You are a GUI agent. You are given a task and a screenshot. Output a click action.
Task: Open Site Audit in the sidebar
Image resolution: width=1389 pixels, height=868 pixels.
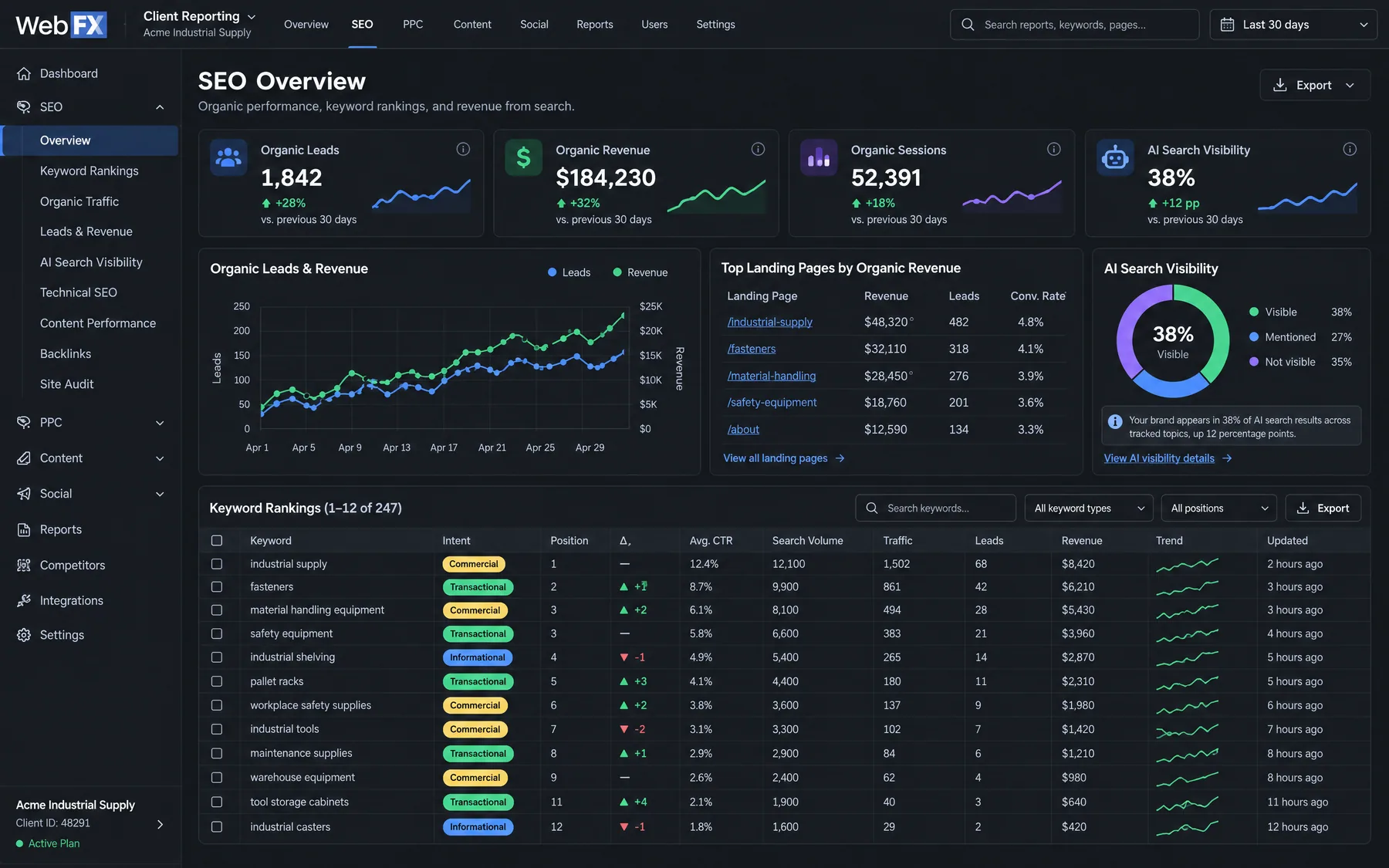pos(67,384)
